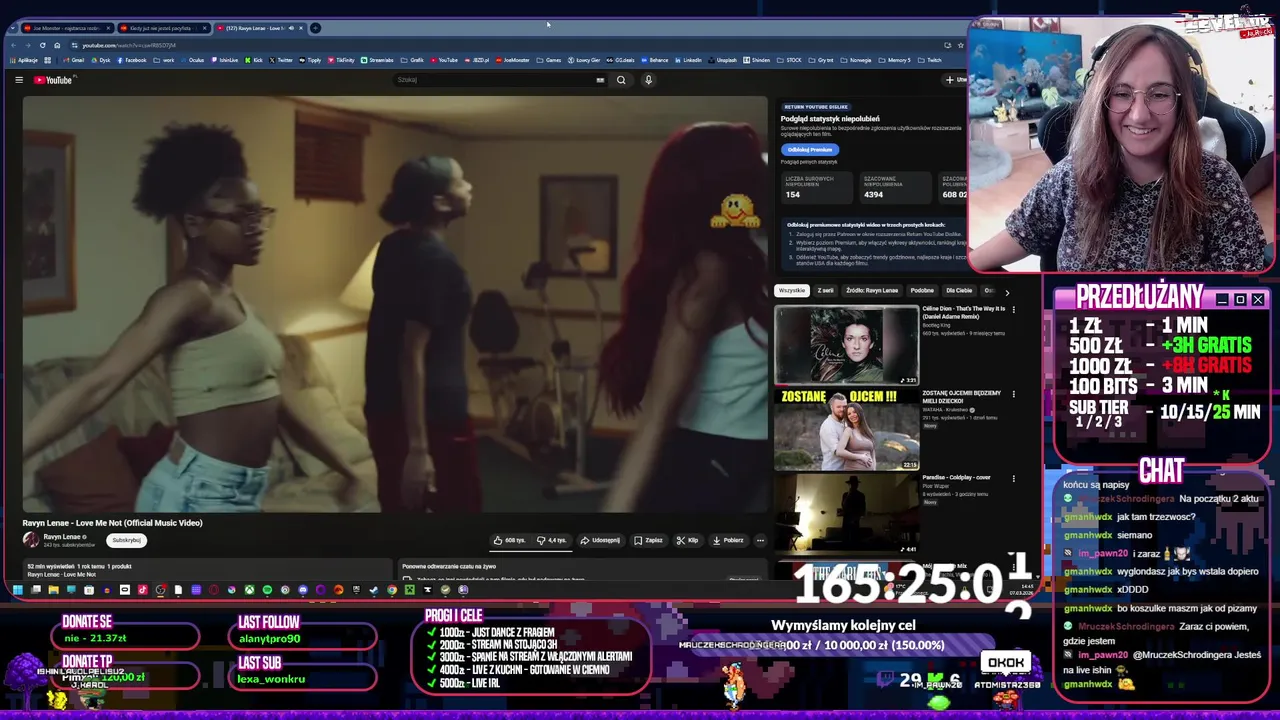Viewport: 1280px width, 720px height.
Task: Open the Celine Dion video thumbnail
Action: pos(846,345)
